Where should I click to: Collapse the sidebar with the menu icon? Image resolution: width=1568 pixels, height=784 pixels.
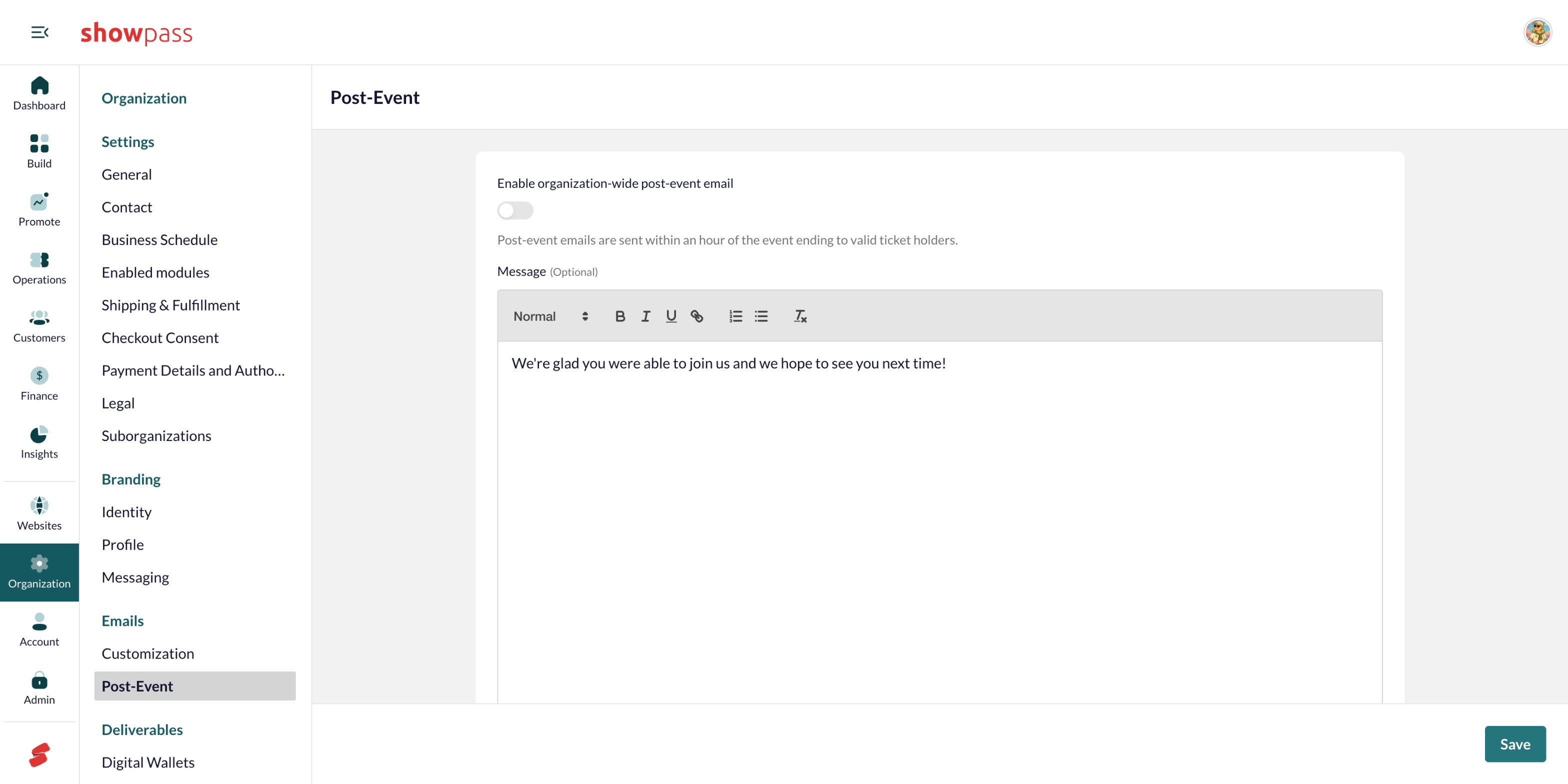point(39,32)
